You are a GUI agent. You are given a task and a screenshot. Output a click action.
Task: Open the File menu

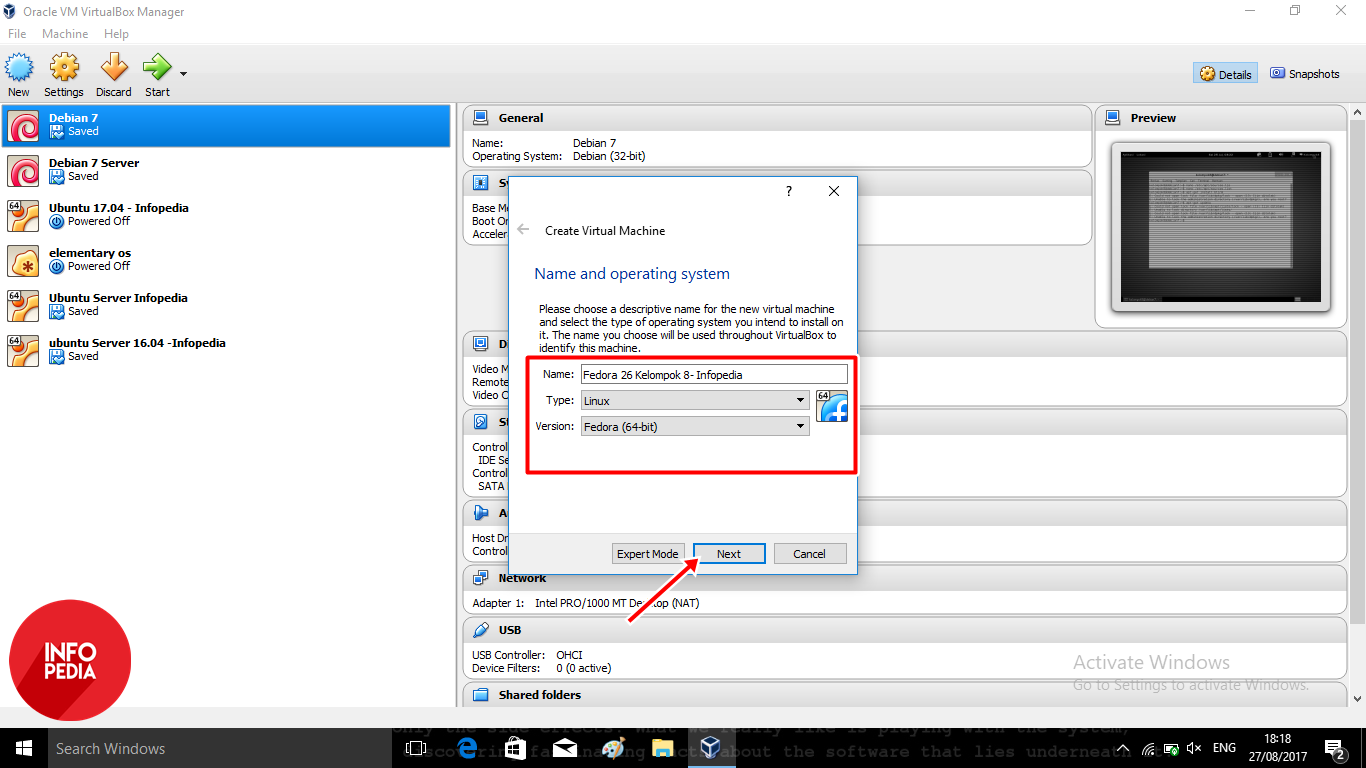point(17,34)
